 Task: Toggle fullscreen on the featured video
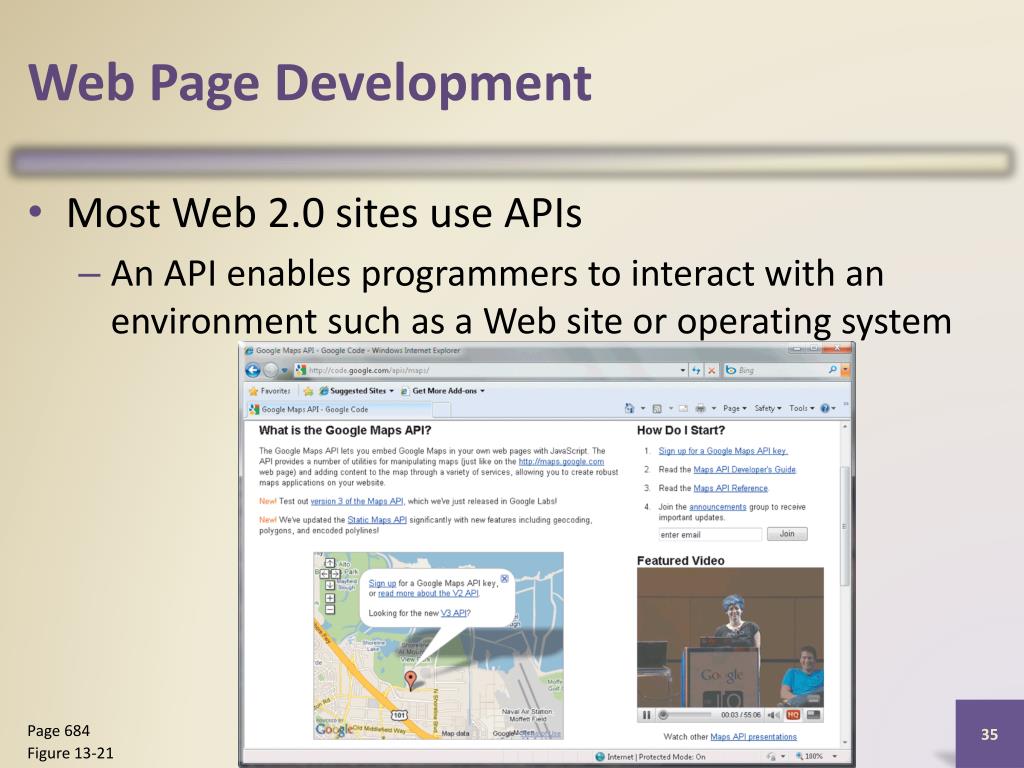[813, 715]
